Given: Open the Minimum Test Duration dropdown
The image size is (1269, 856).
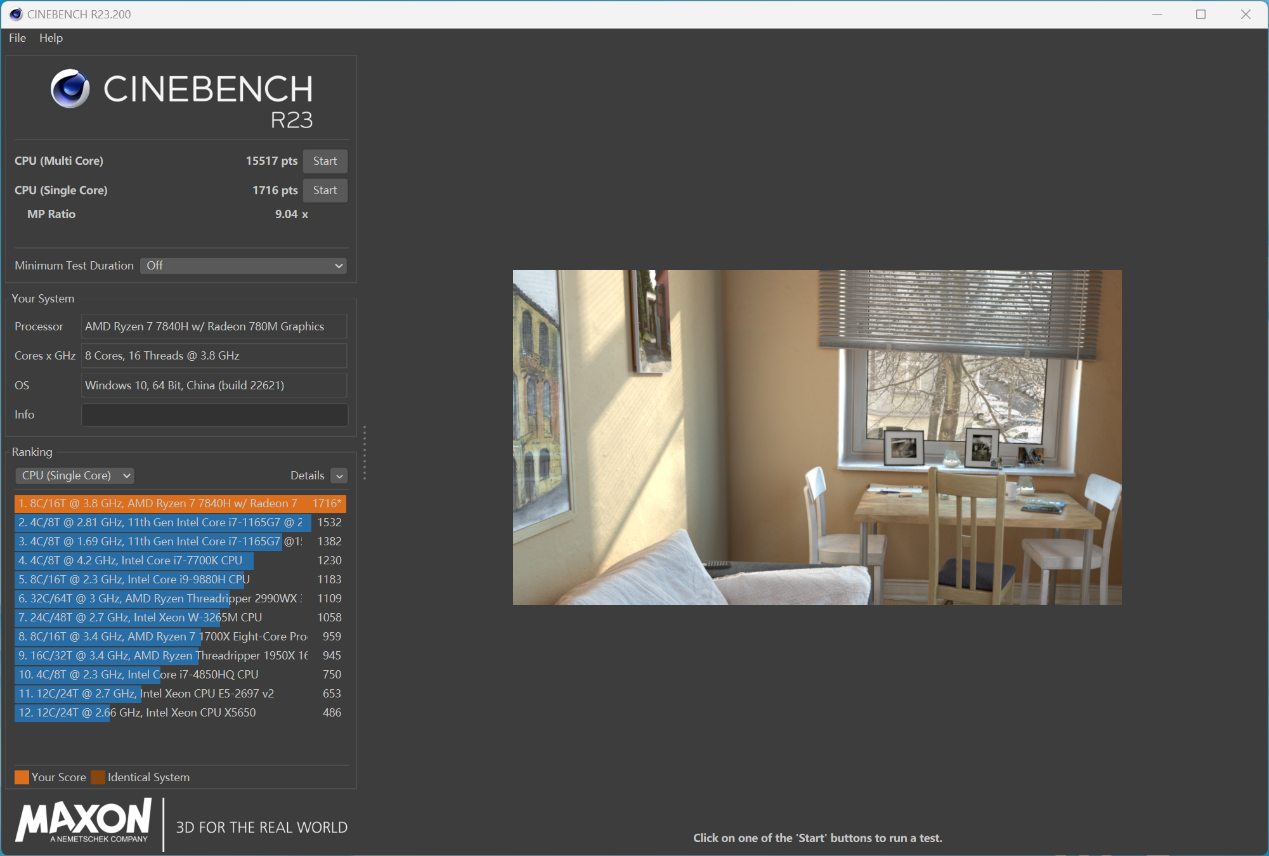Looking at the screenshot, I should point(243,266).
